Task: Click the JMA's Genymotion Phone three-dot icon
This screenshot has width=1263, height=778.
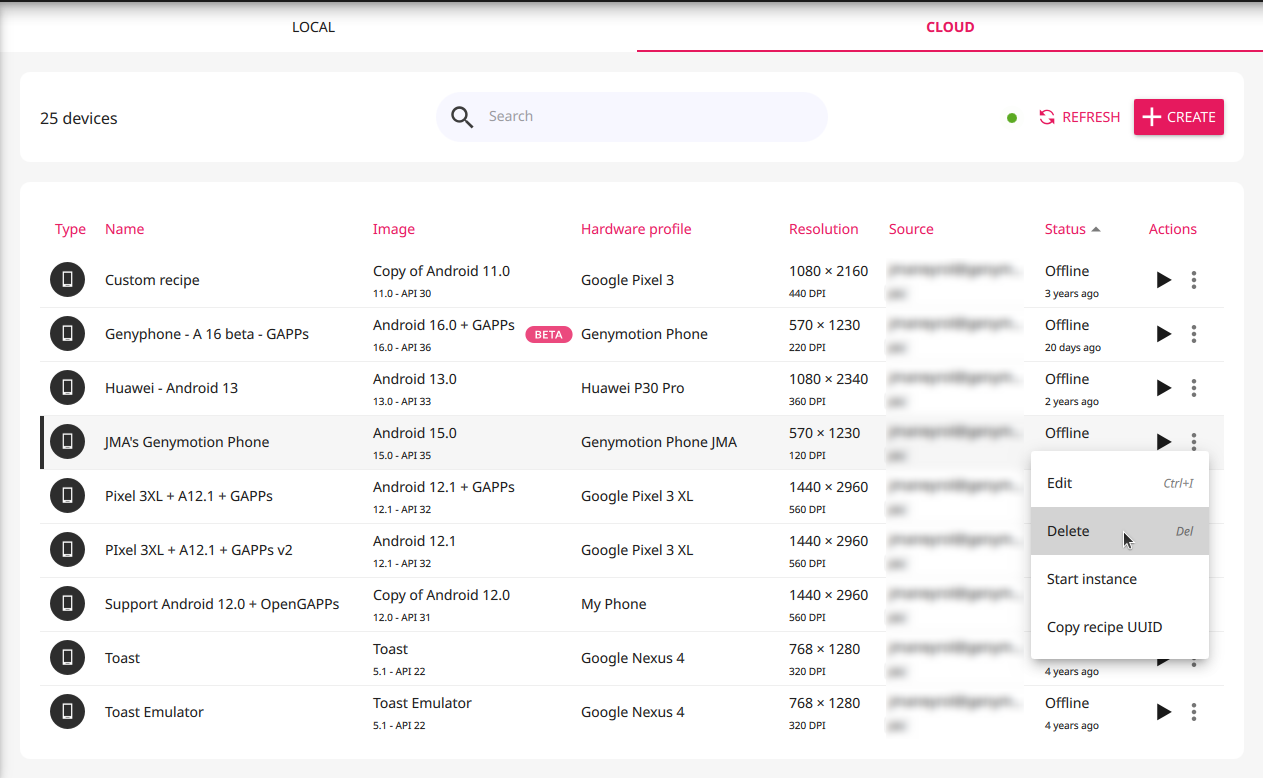Action: pos(1194,440)
